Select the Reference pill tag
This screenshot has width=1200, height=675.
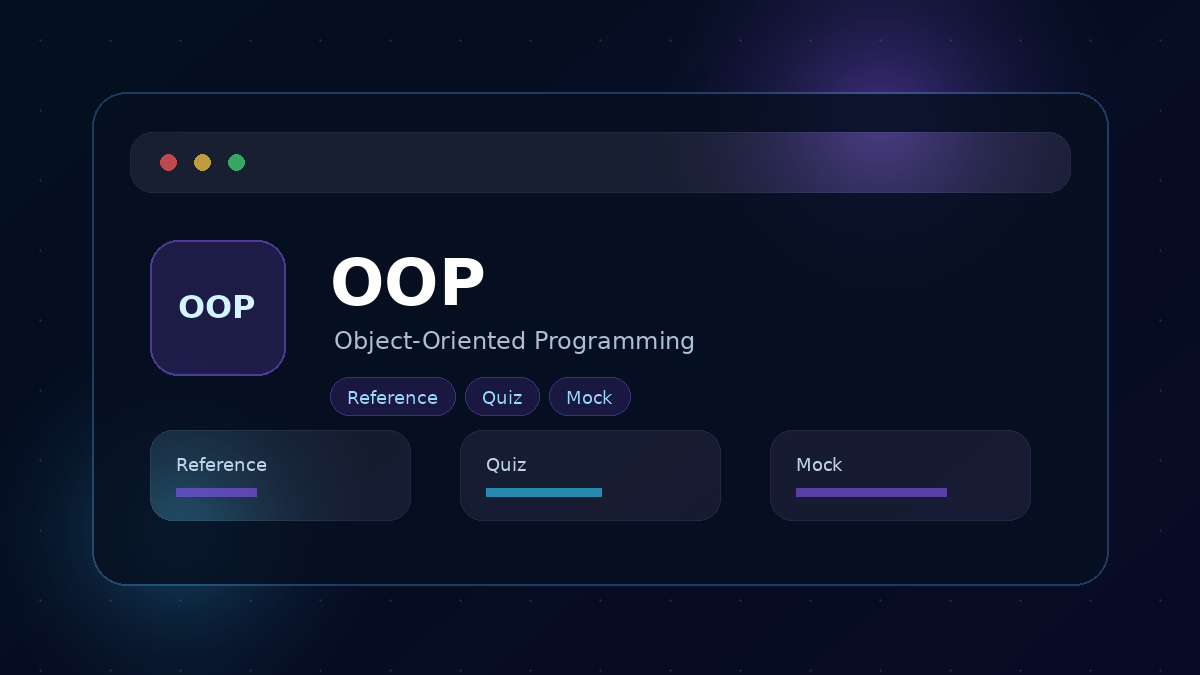393,397
